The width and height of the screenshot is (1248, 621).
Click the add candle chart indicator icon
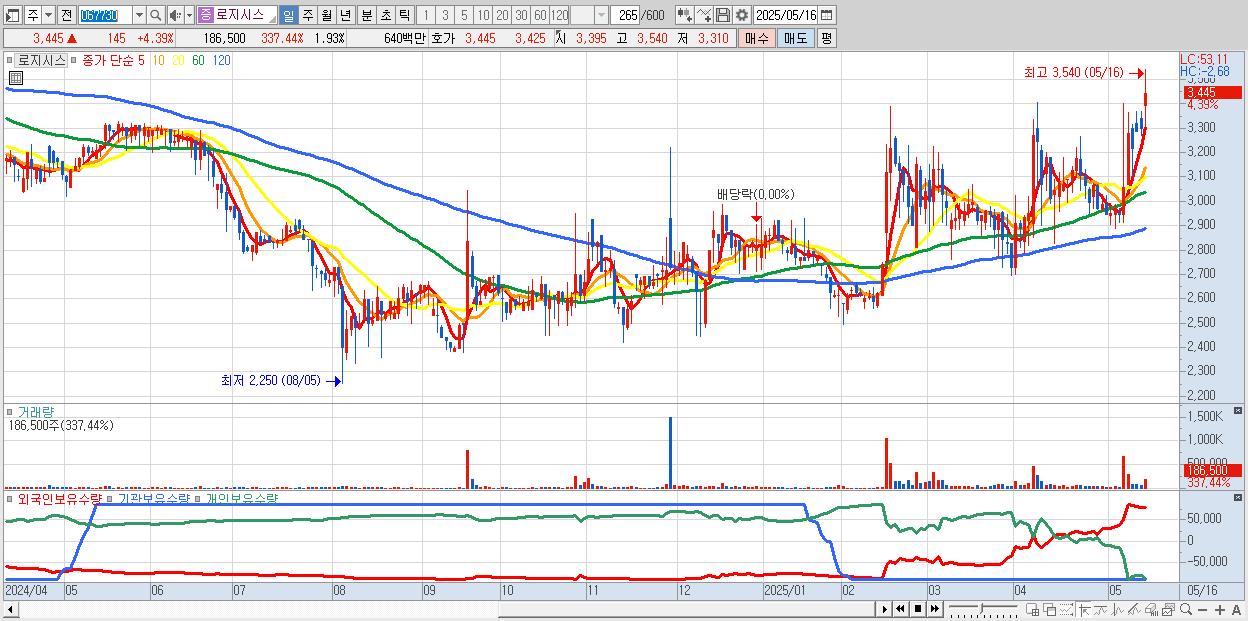(x=685, y=15)
